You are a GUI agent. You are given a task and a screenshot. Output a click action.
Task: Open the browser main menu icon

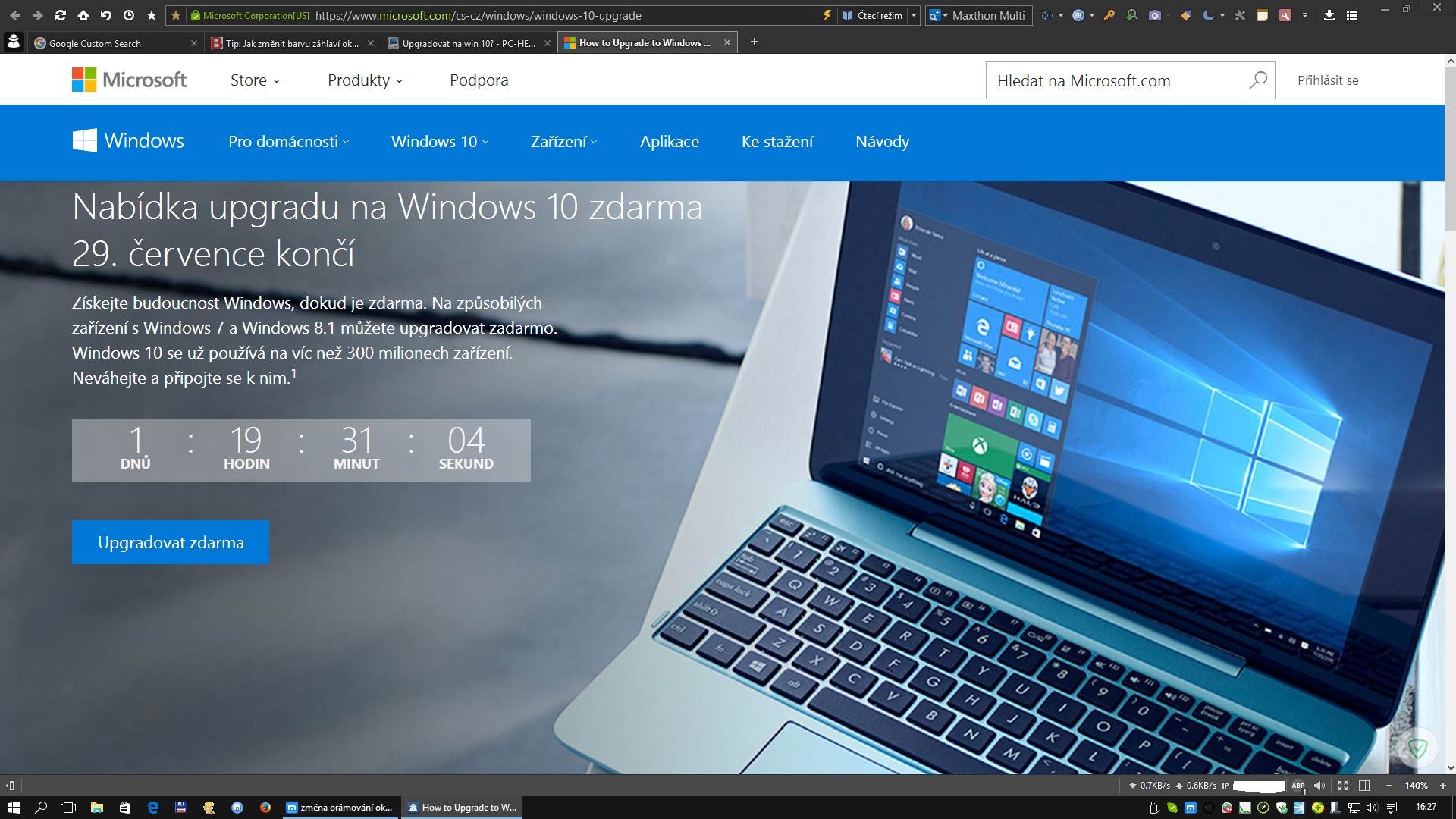click(x=1352, y=15)
